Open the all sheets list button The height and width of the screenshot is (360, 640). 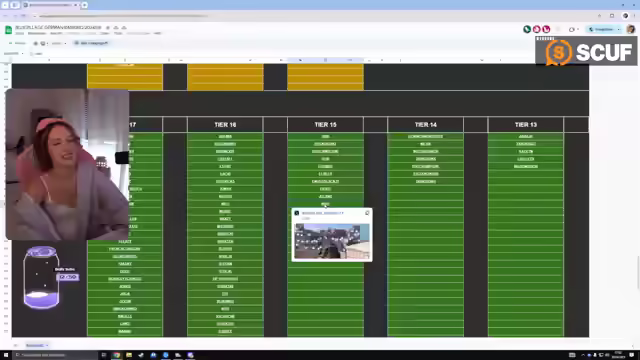(x=16, y=345)
